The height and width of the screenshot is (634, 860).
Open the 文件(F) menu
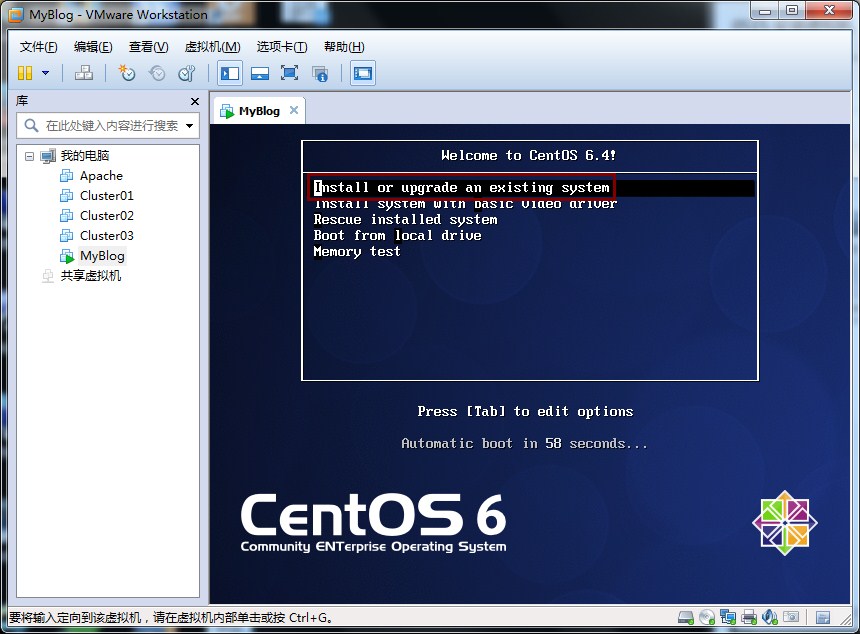[38, 47]
